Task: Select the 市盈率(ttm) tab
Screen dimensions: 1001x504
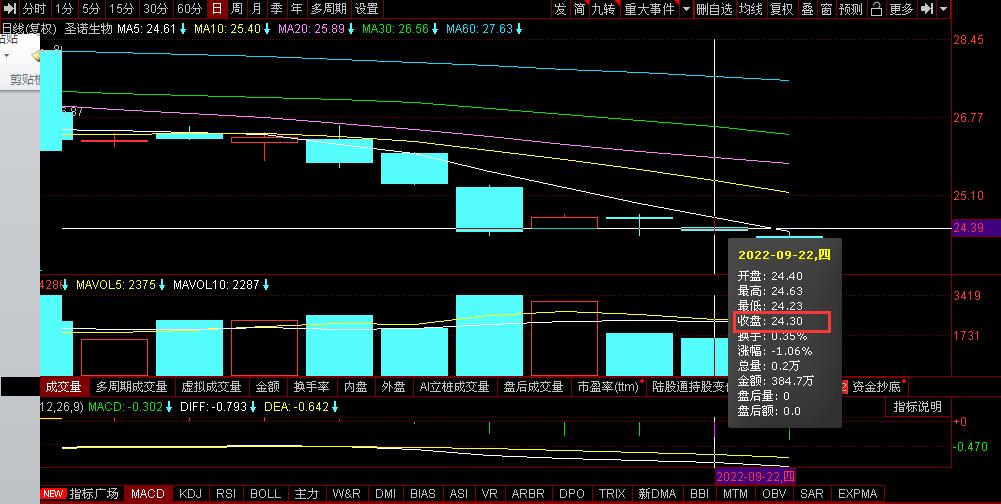Action: pyautogui.click(x=609, y=386)
